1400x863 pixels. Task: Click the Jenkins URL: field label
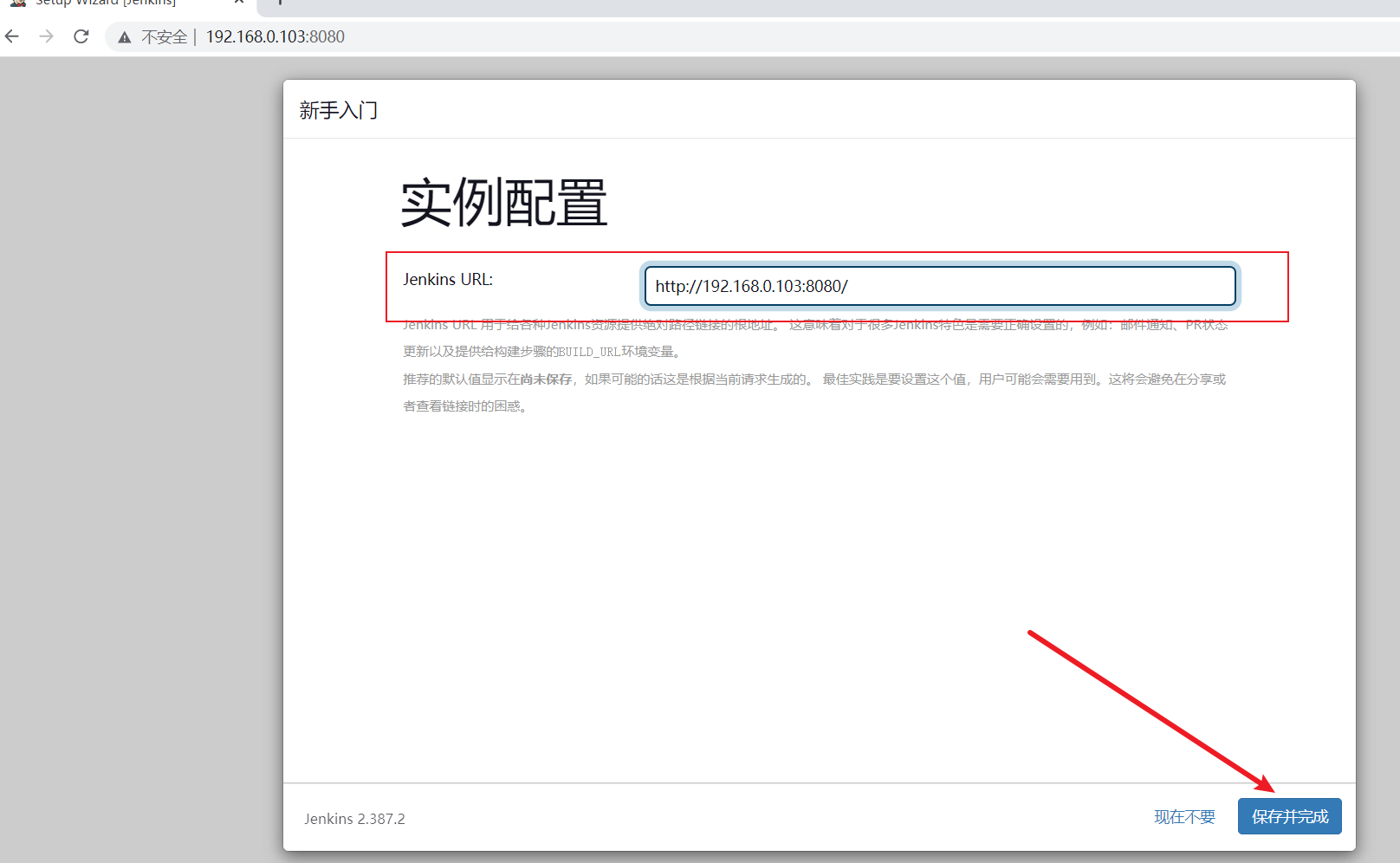[x=447, y=280]
